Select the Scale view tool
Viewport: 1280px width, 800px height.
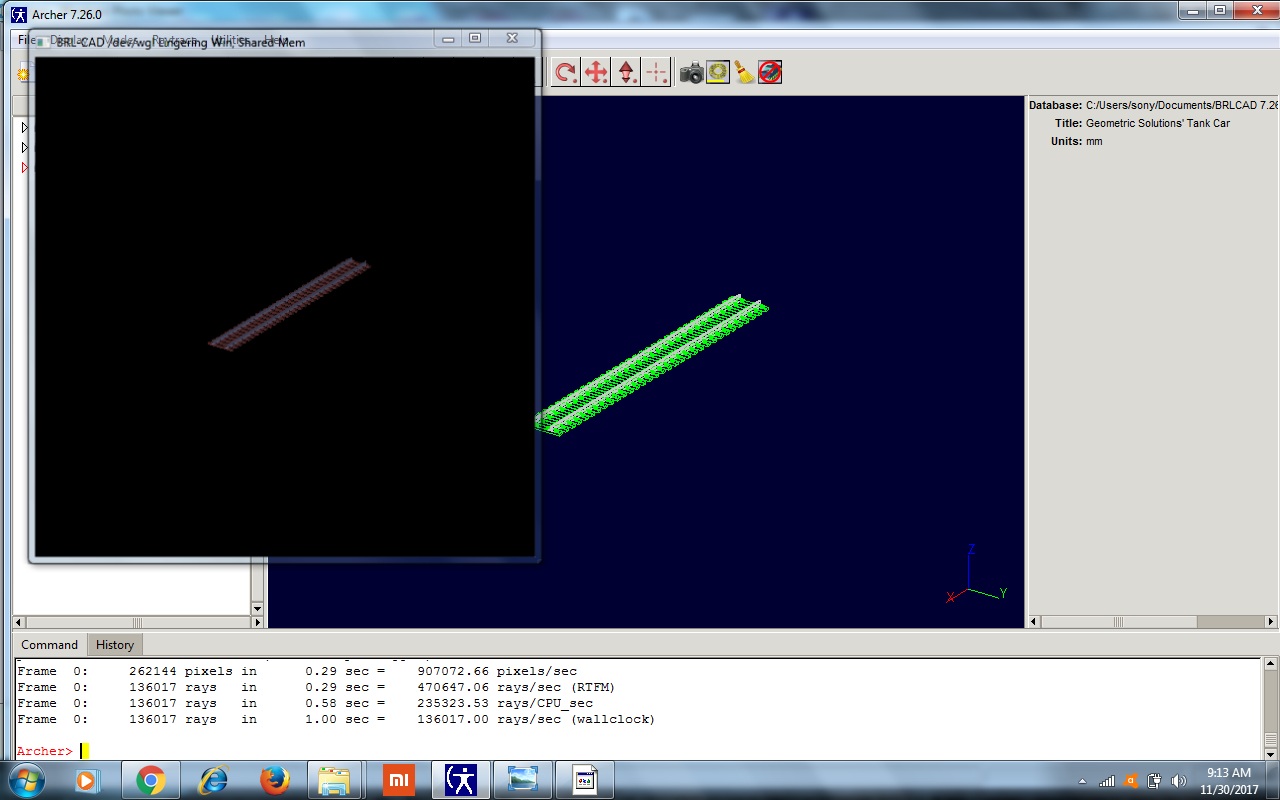click(626, 72)
